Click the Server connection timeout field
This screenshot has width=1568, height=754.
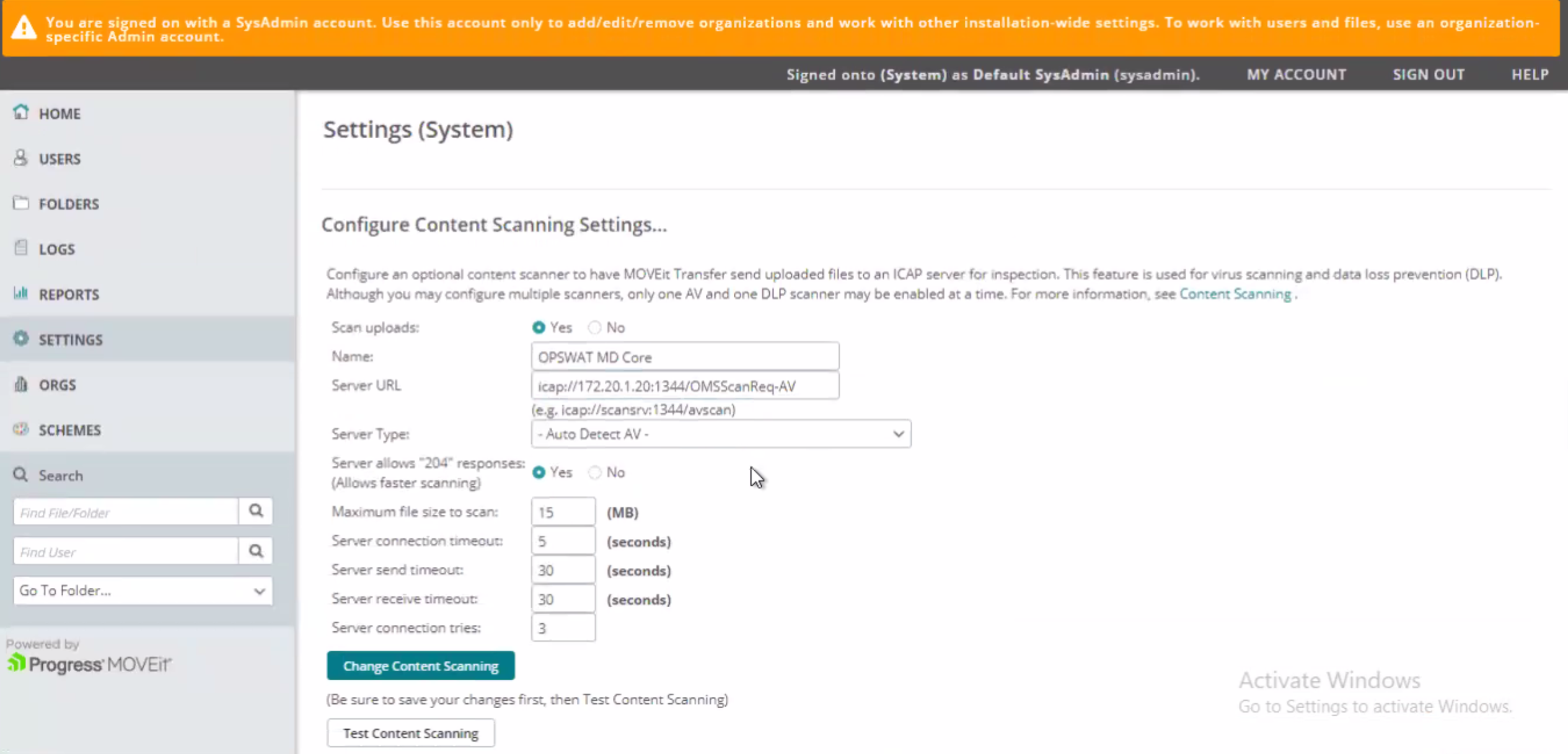coord(563,541)
